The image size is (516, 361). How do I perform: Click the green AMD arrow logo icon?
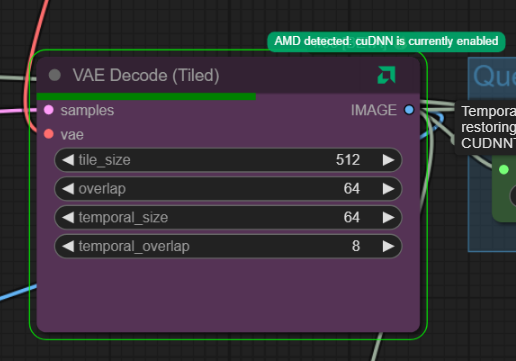[386, 75]
